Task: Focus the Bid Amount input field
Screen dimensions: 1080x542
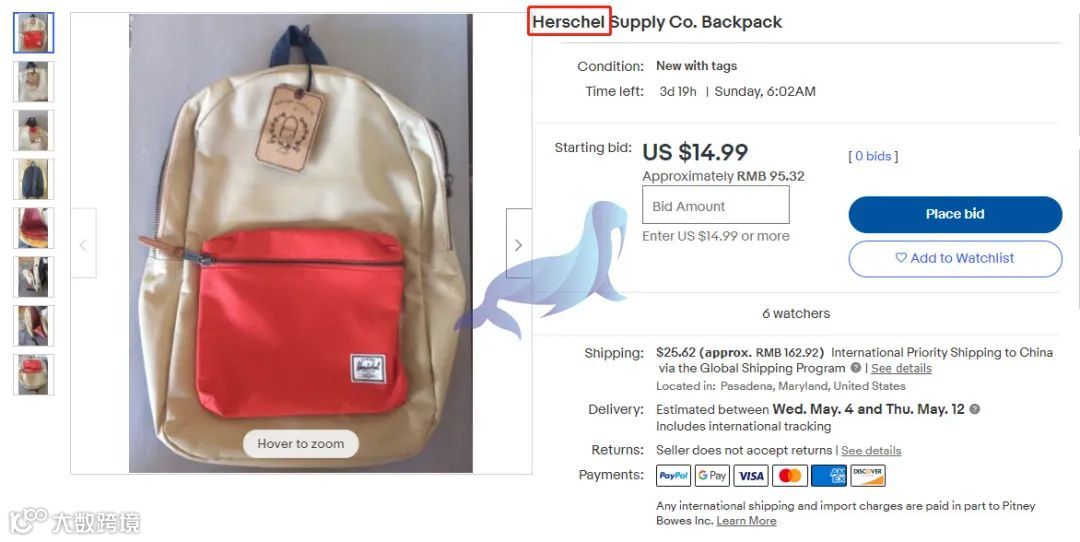Action: [x=716, y=205]
